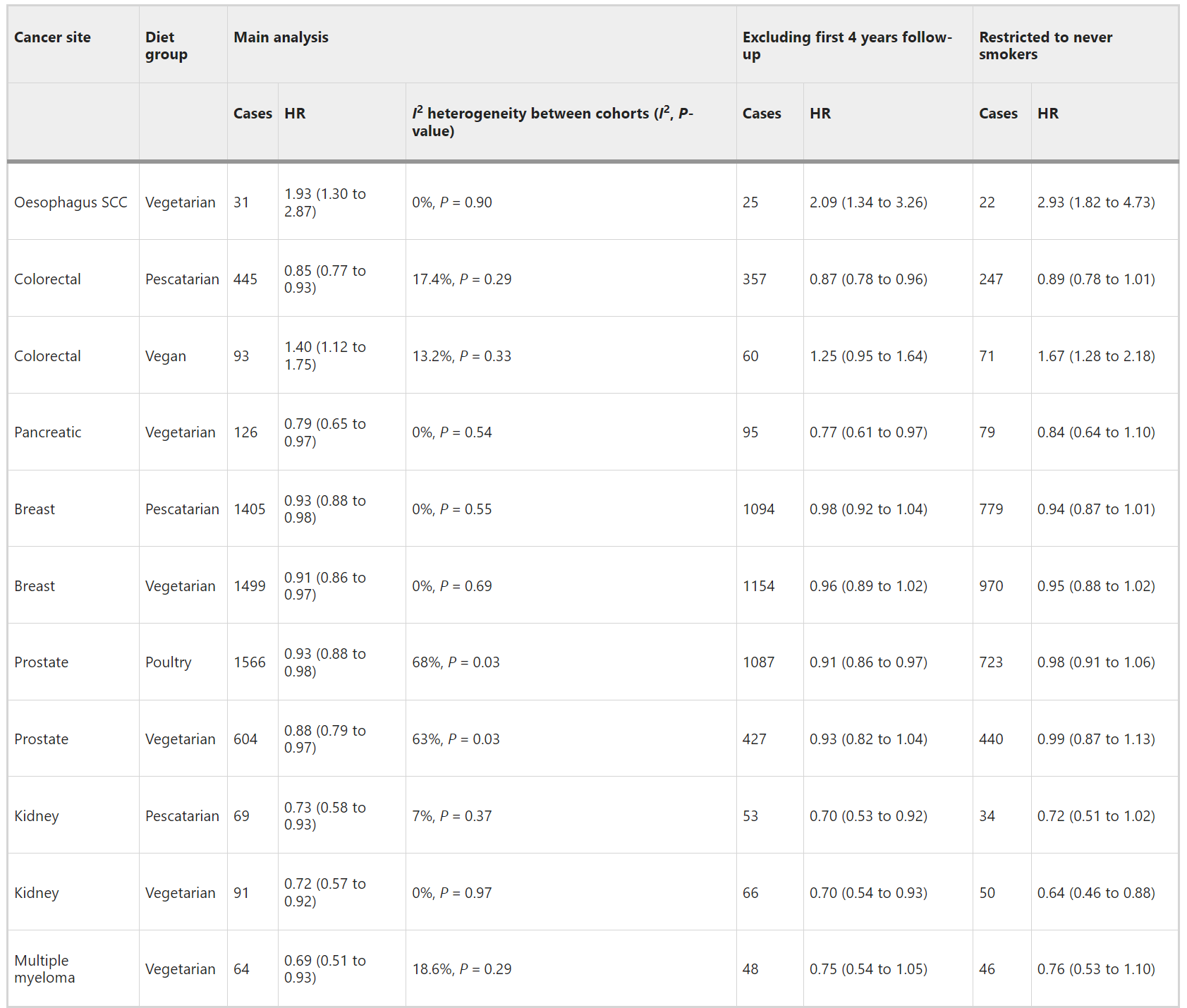The height and width of the screenshot is (1008, 1187).
Task: Select the 1566 cases cell for Prostate
Action: tap(250, 662)
